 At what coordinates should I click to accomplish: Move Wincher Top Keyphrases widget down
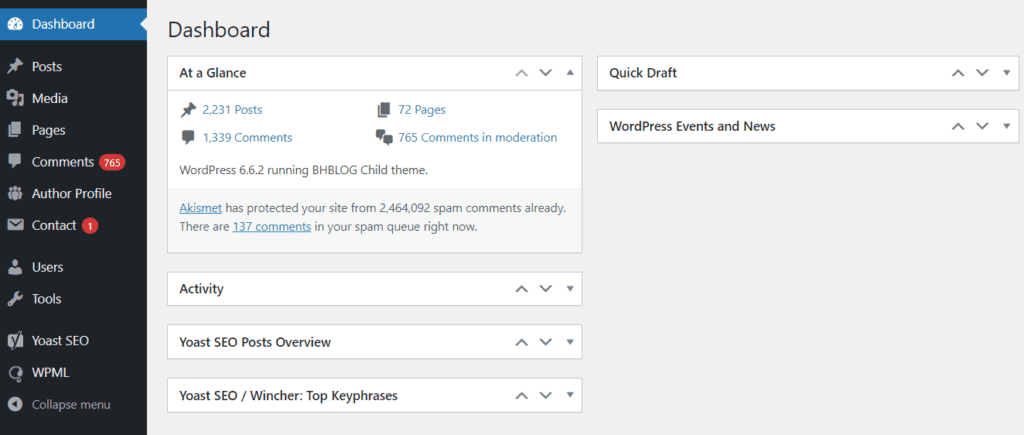(x=545, y=396)
